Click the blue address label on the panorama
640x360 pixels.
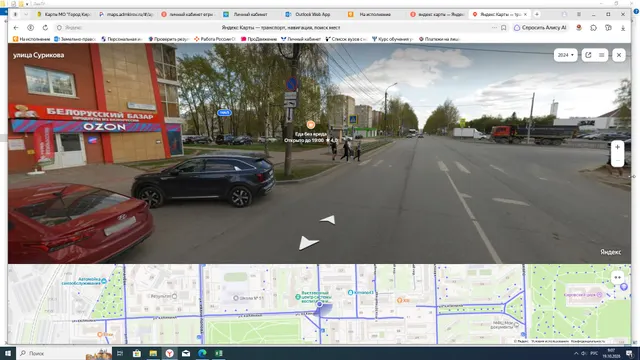224,113
